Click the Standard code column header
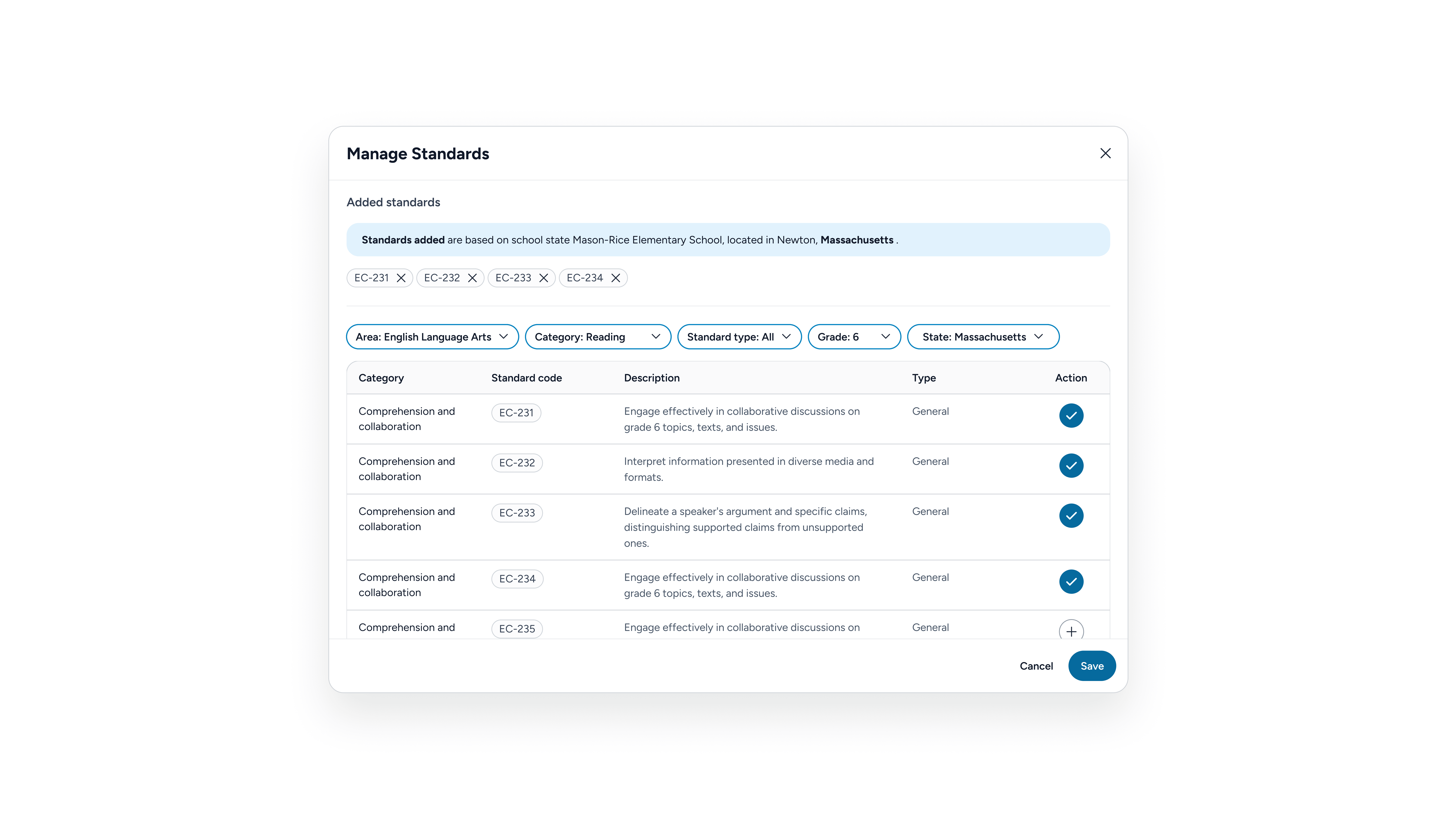Viewport: 1456px width, 819px height. tap(526, 378)
